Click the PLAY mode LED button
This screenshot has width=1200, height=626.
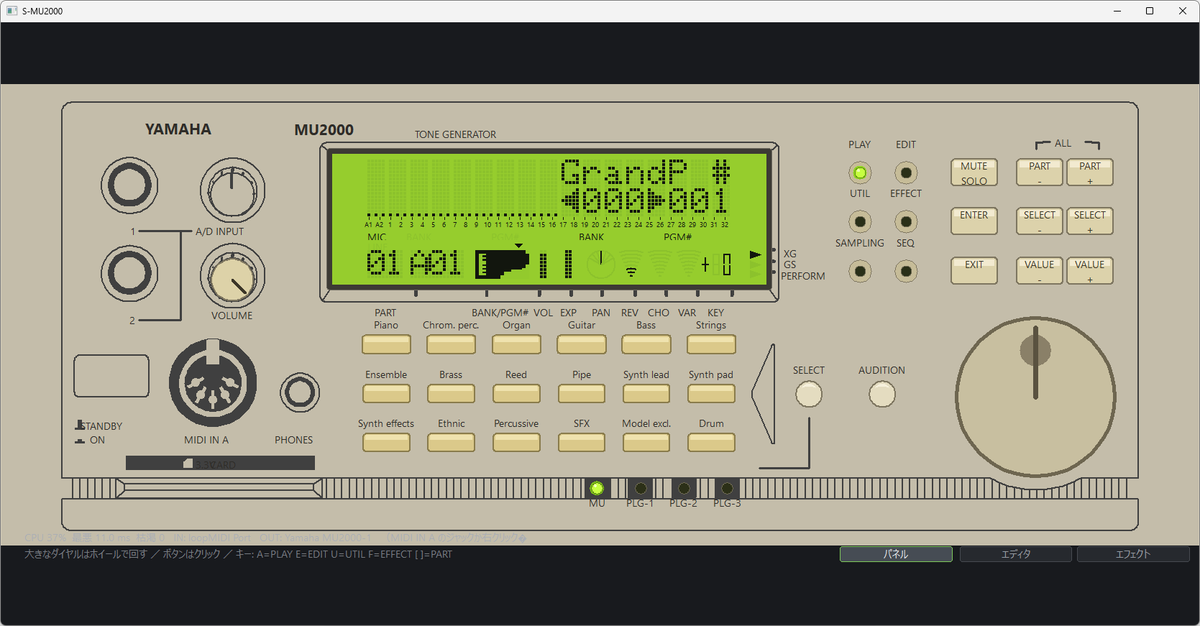pos(859,173)
